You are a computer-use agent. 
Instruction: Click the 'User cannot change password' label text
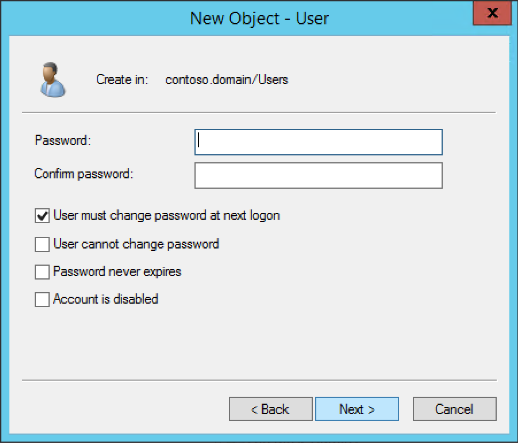click(136, 244)
